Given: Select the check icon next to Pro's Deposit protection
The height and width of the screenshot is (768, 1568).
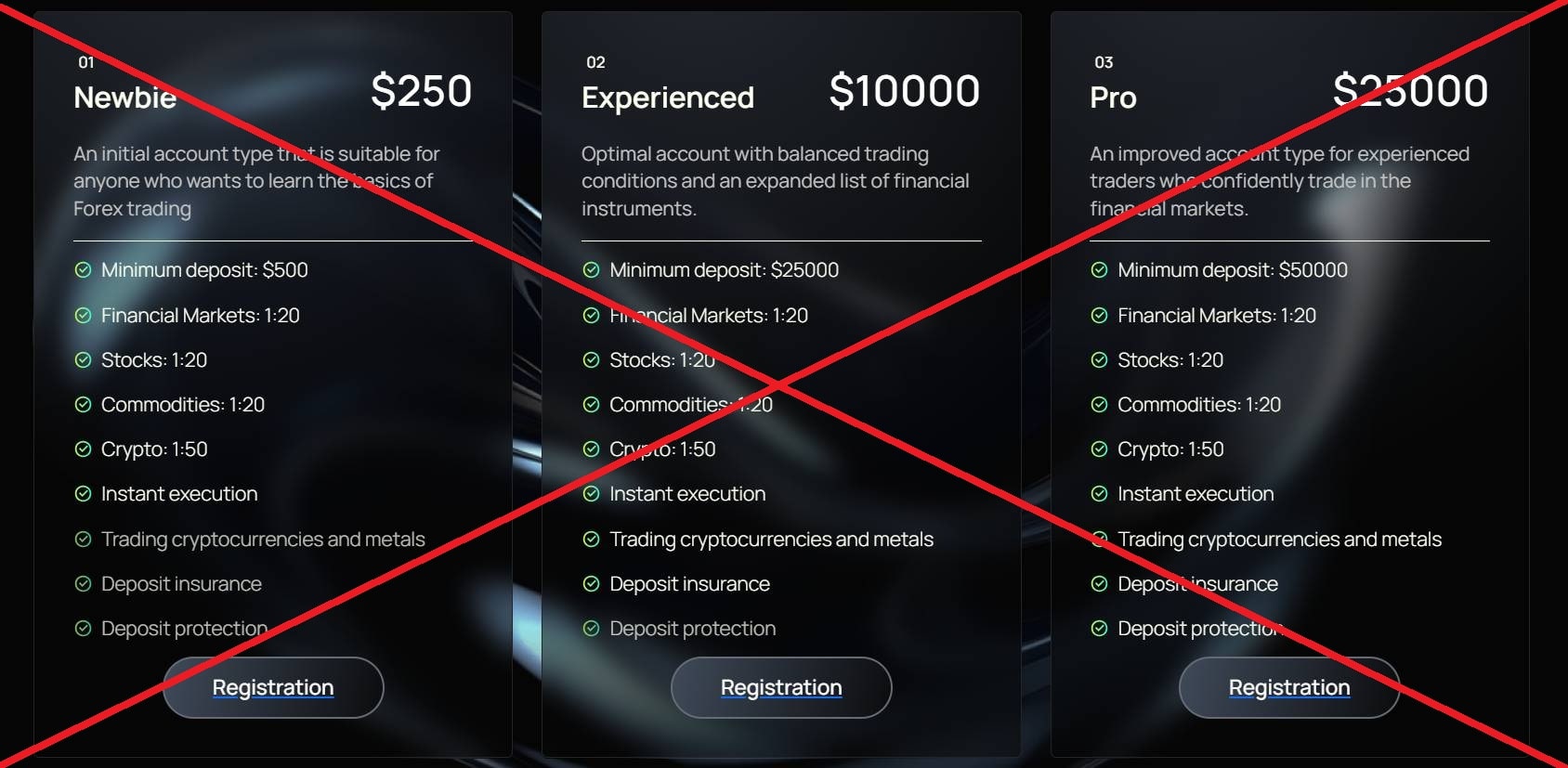Looking at the screenshot, I should tap(1098, 629).
